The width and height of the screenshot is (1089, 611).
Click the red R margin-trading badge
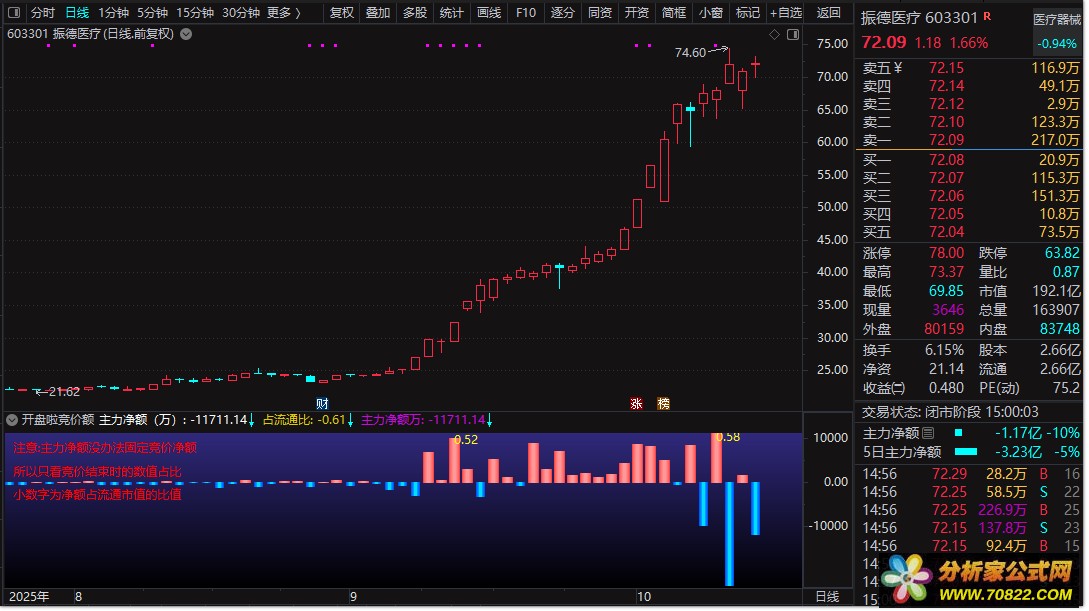pyautogui.click(x=987, y=16)
